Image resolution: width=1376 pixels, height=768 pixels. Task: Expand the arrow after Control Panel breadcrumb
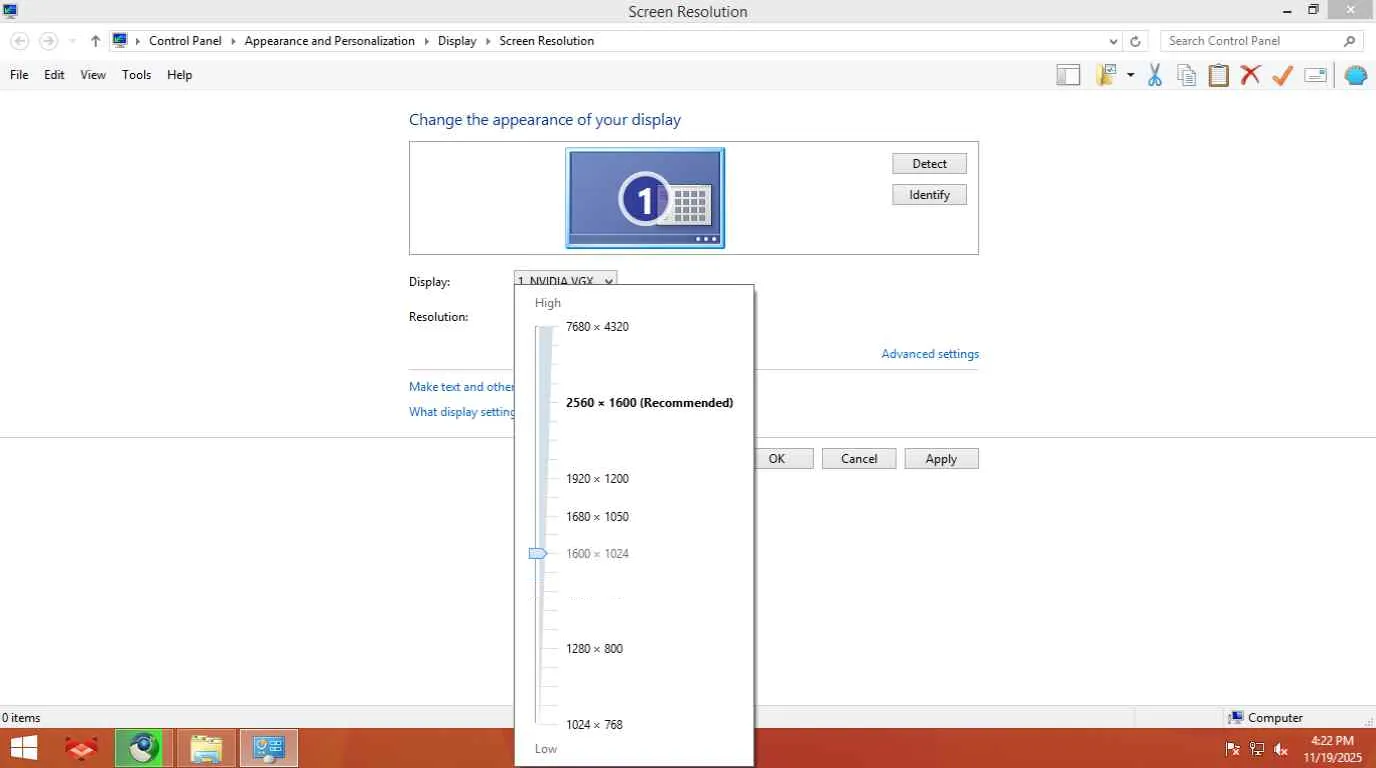(233, 41)
